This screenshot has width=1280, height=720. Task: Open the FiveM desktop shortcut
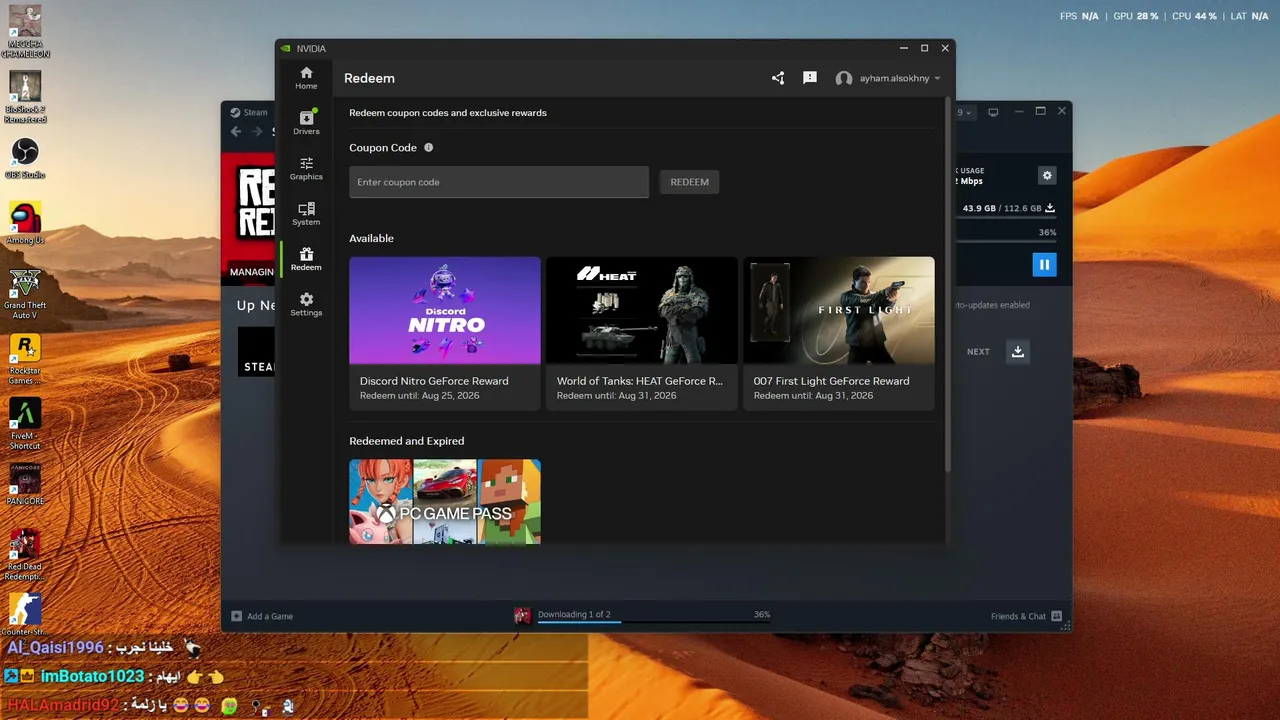coord(25,425)
